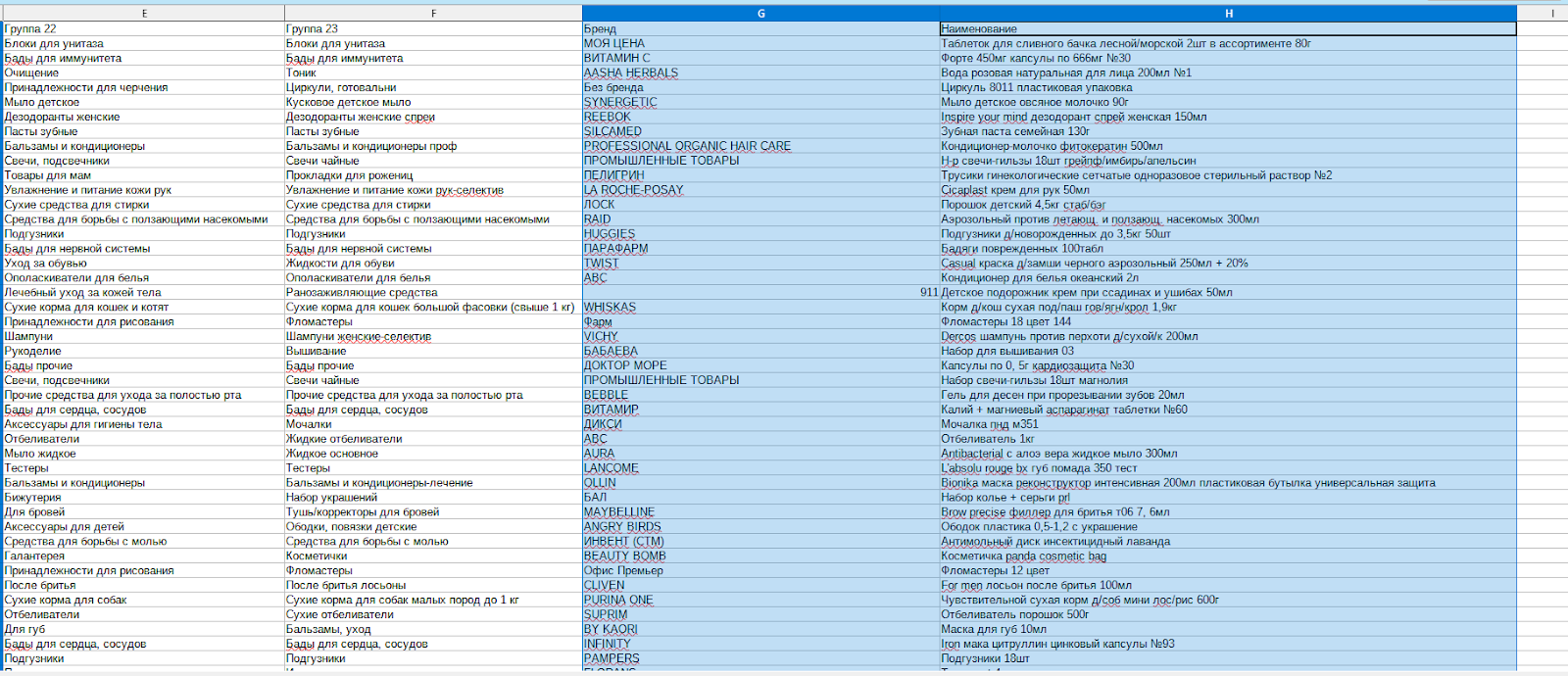Select the 'PAMPERS' brand cell
1568x676 pixels.
coord(761,658)
